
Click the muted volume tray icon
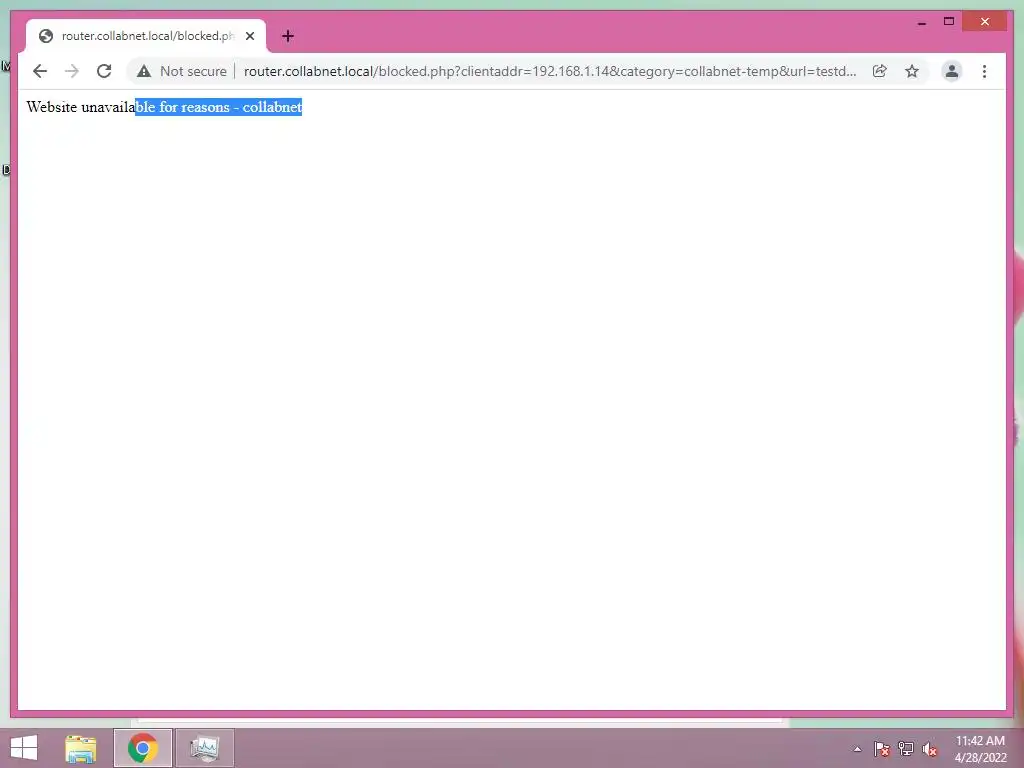click(x=930, y=749)
